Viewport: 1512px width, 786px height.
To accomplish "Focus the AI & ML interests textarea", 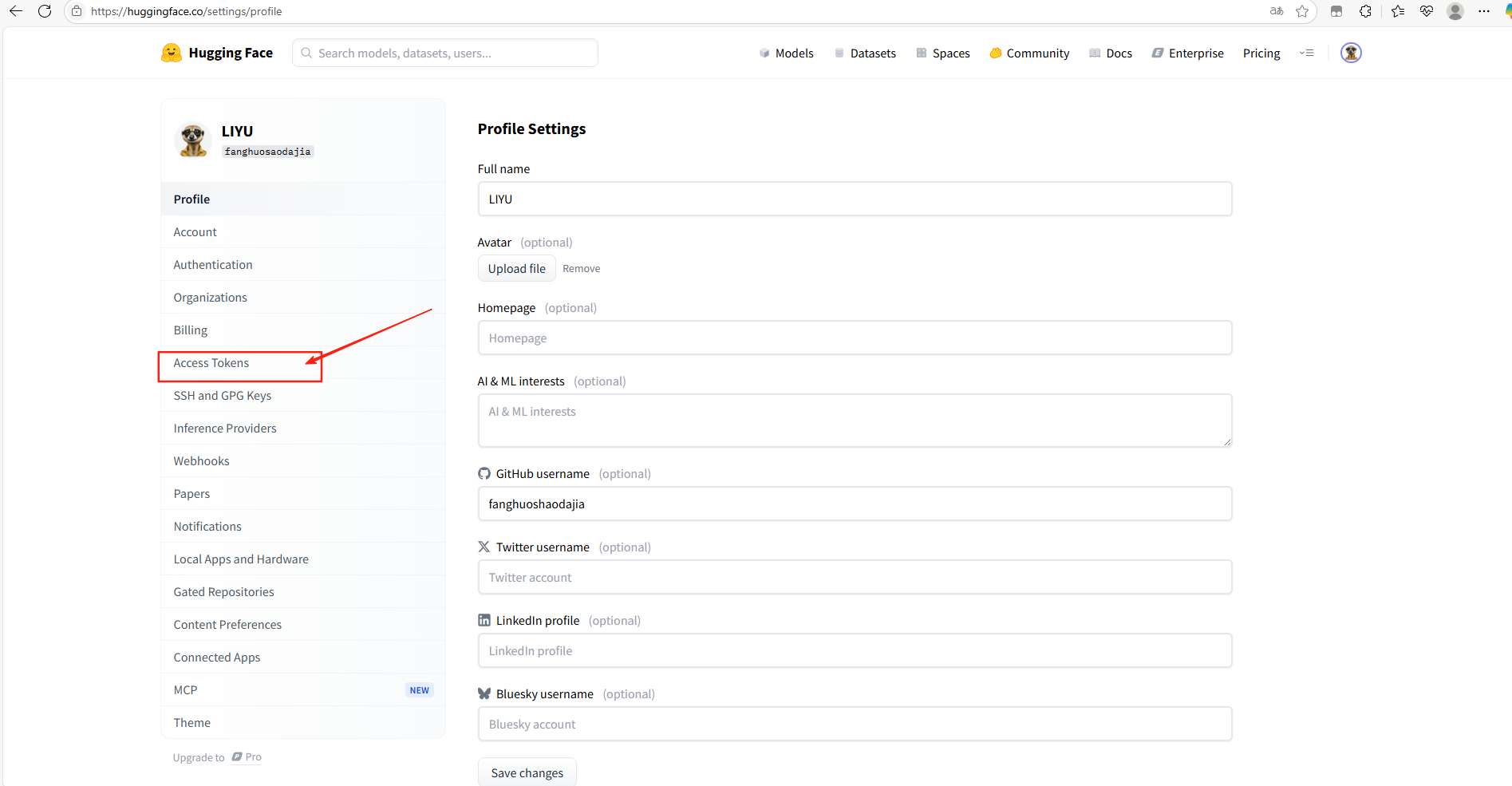I will click(x=855, y=420).
